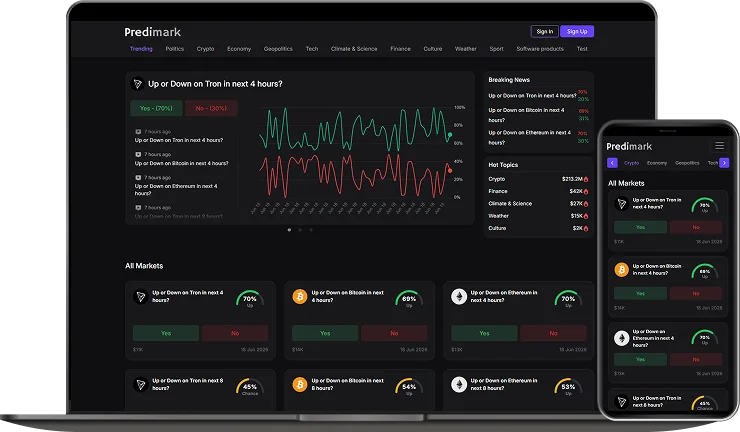Screen dimensions: 740x432
Task: Select Geopolitics in the phone category bar
Action: point(687,163)
